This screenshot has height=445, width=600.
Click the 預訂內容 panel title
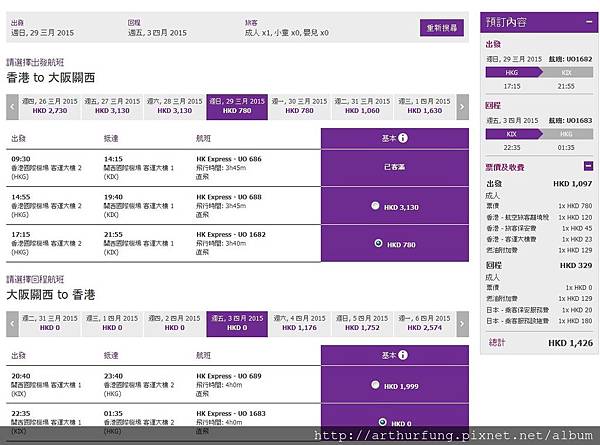(x=506, y=22)
